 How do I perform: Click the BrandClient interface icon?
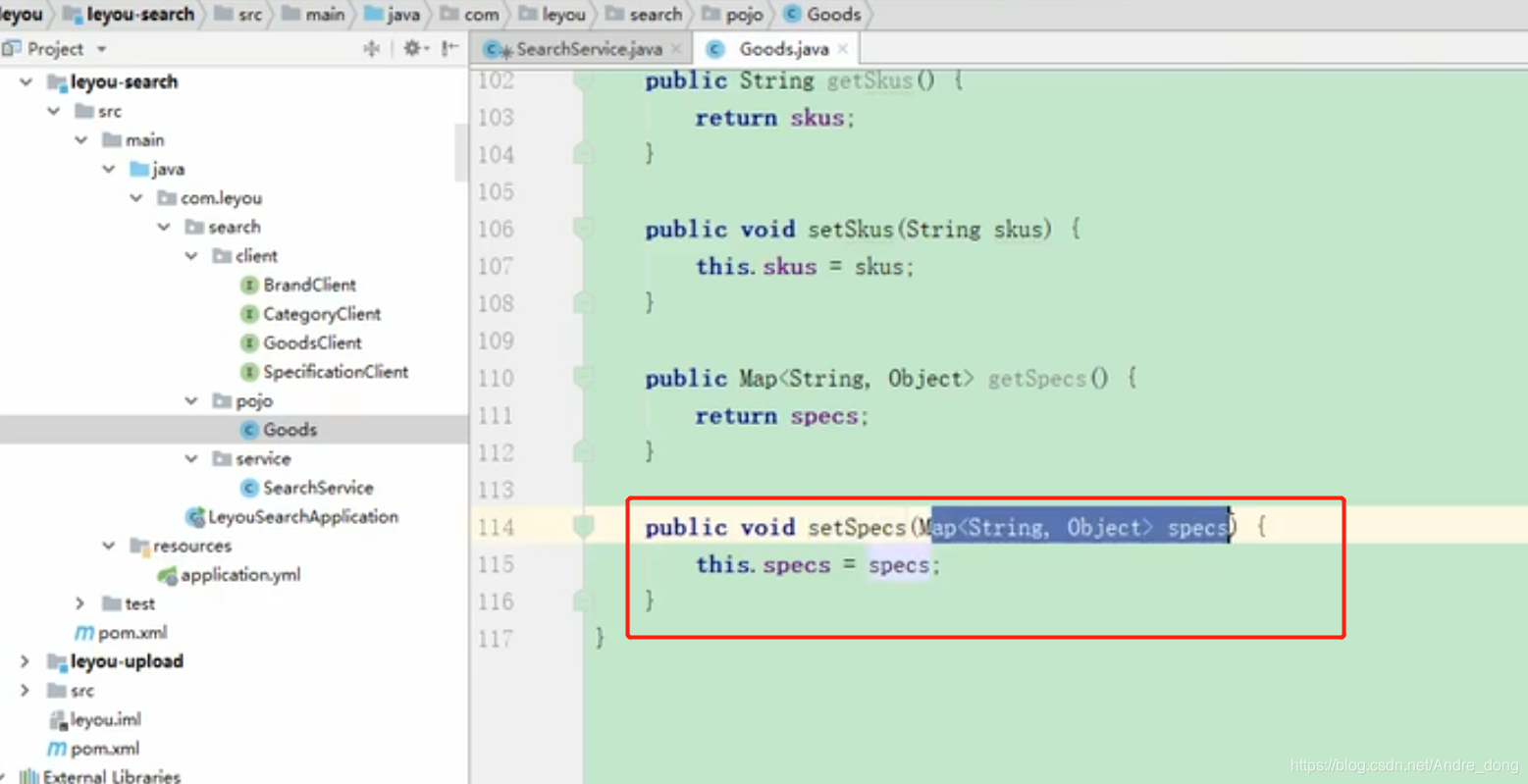pos(249,286)
